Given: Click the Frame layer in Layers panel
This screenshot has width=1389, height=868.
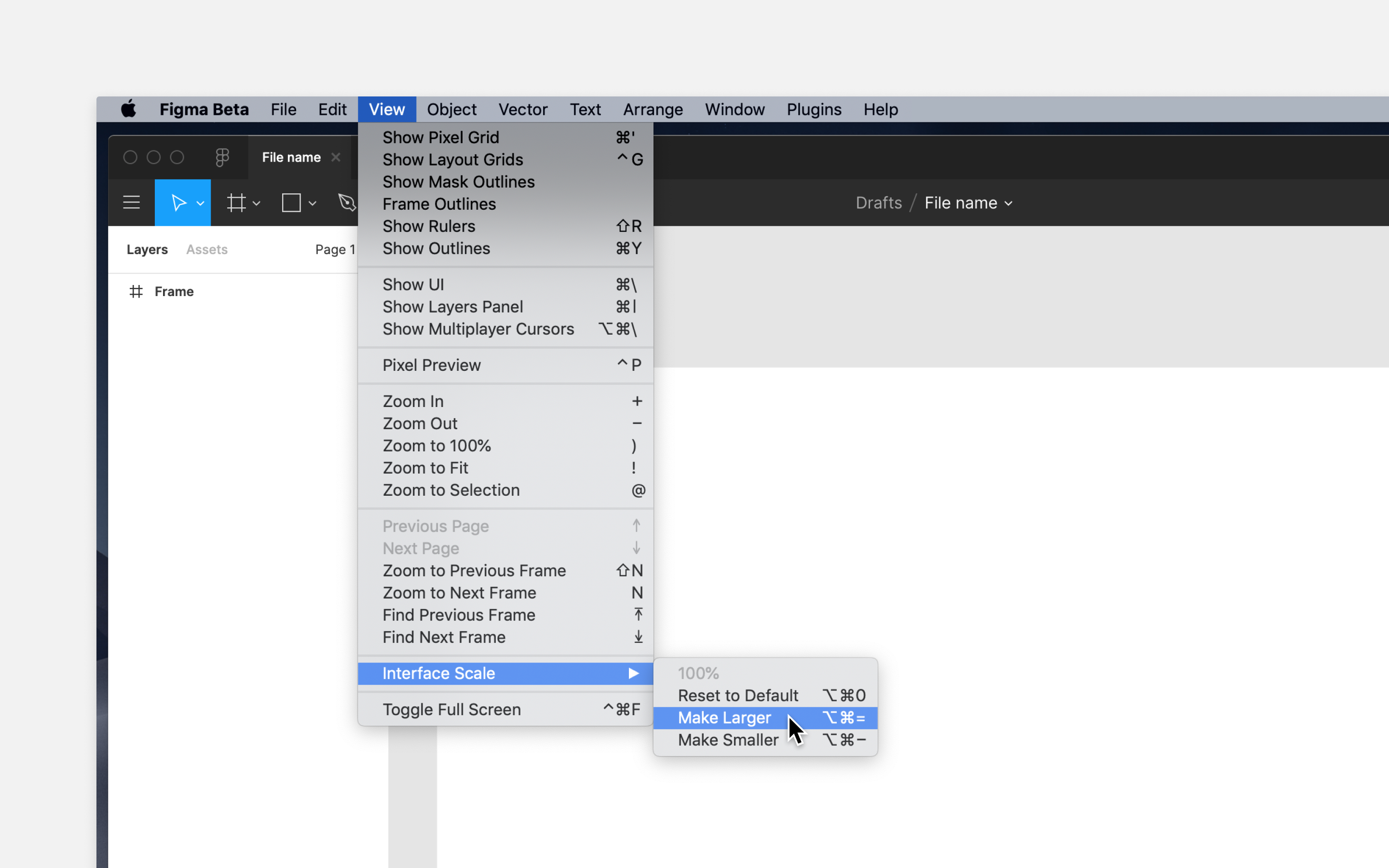Looking at the screenshot, I should (174, 291).
